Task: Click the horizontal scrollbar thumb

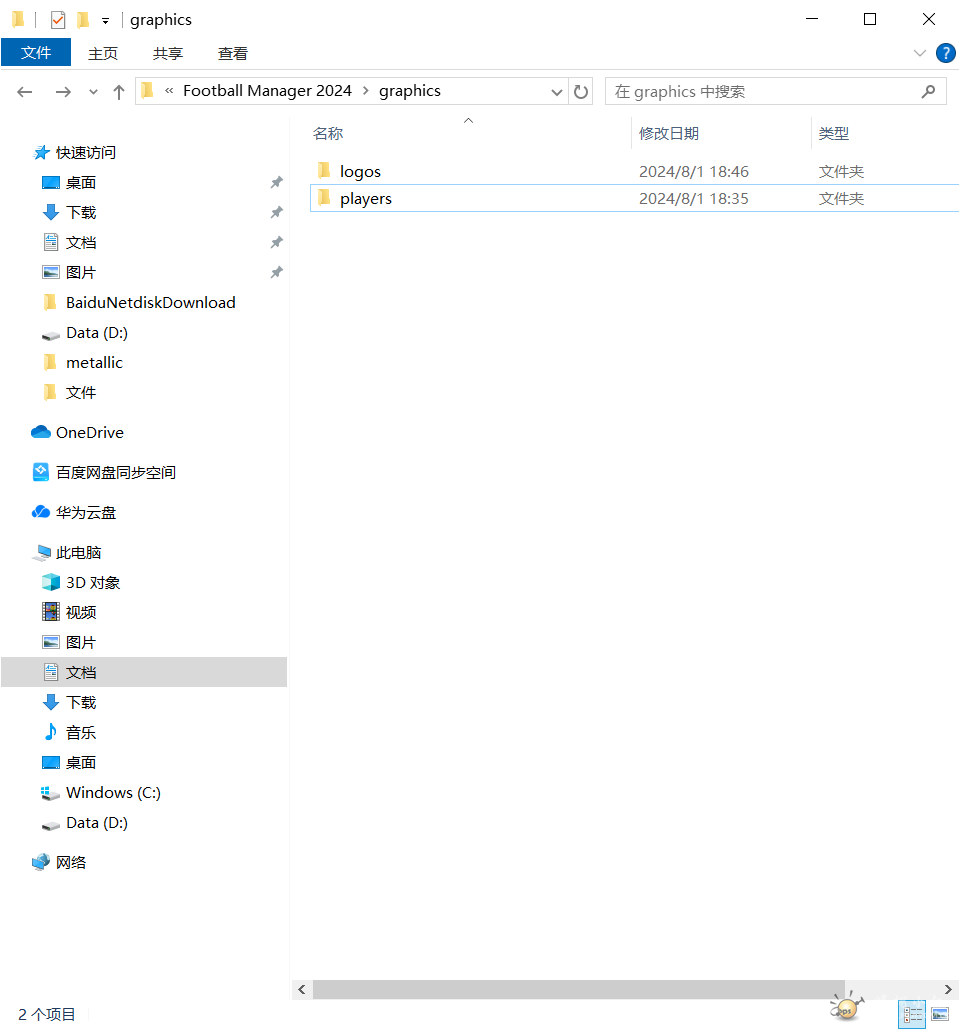Action: (578, 990)
